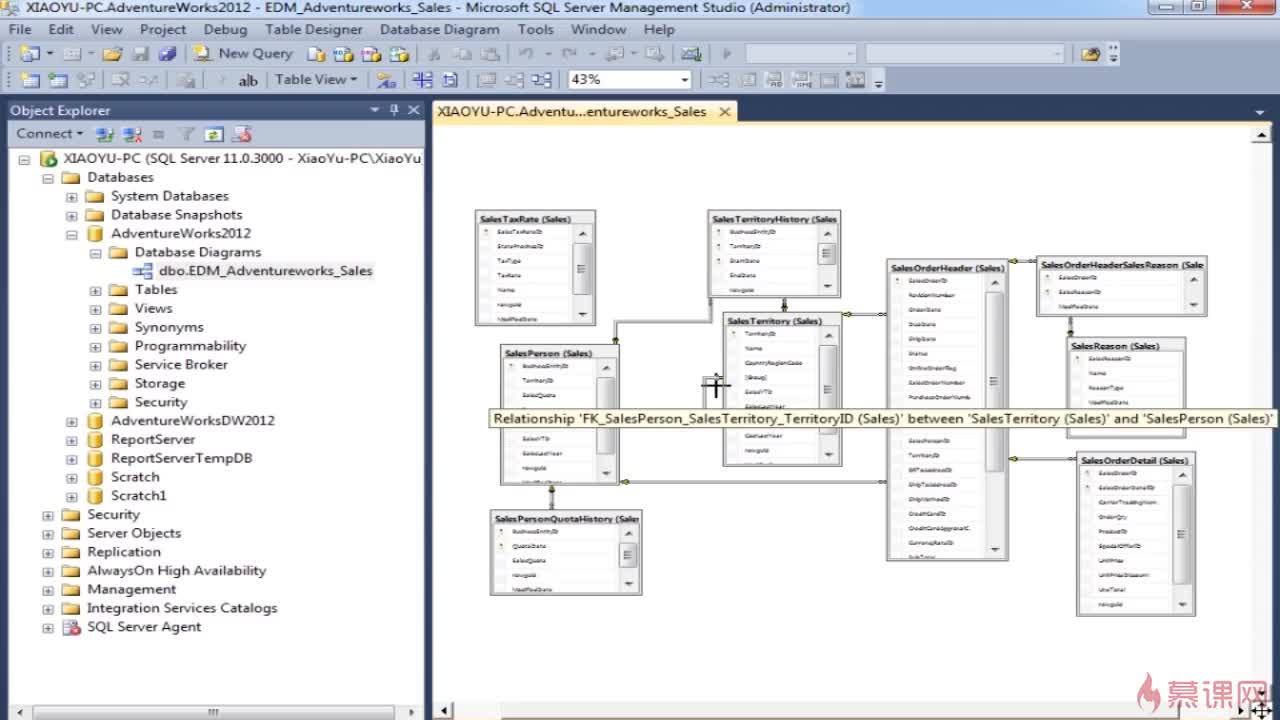Screen dimensions: 1280x720
Task: Open the Table Designer menu
Action: 314,29
